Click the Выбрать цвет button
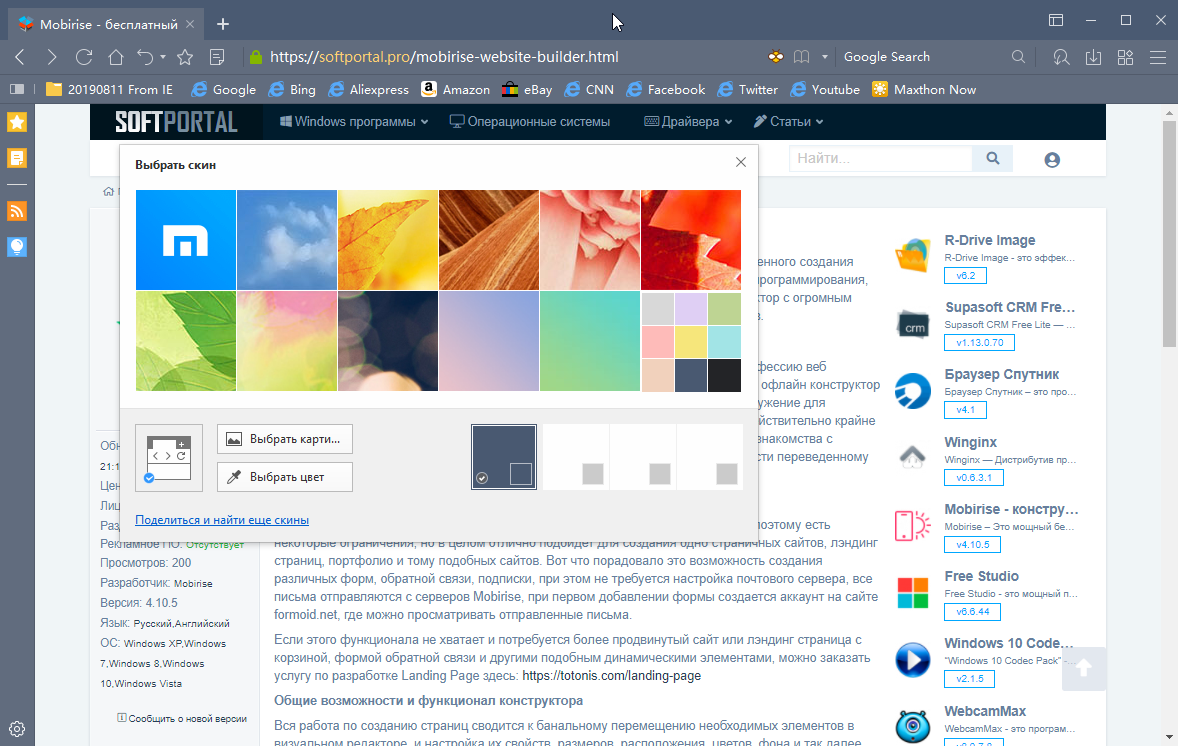The image size is (1178, 746). coord(285,477)
